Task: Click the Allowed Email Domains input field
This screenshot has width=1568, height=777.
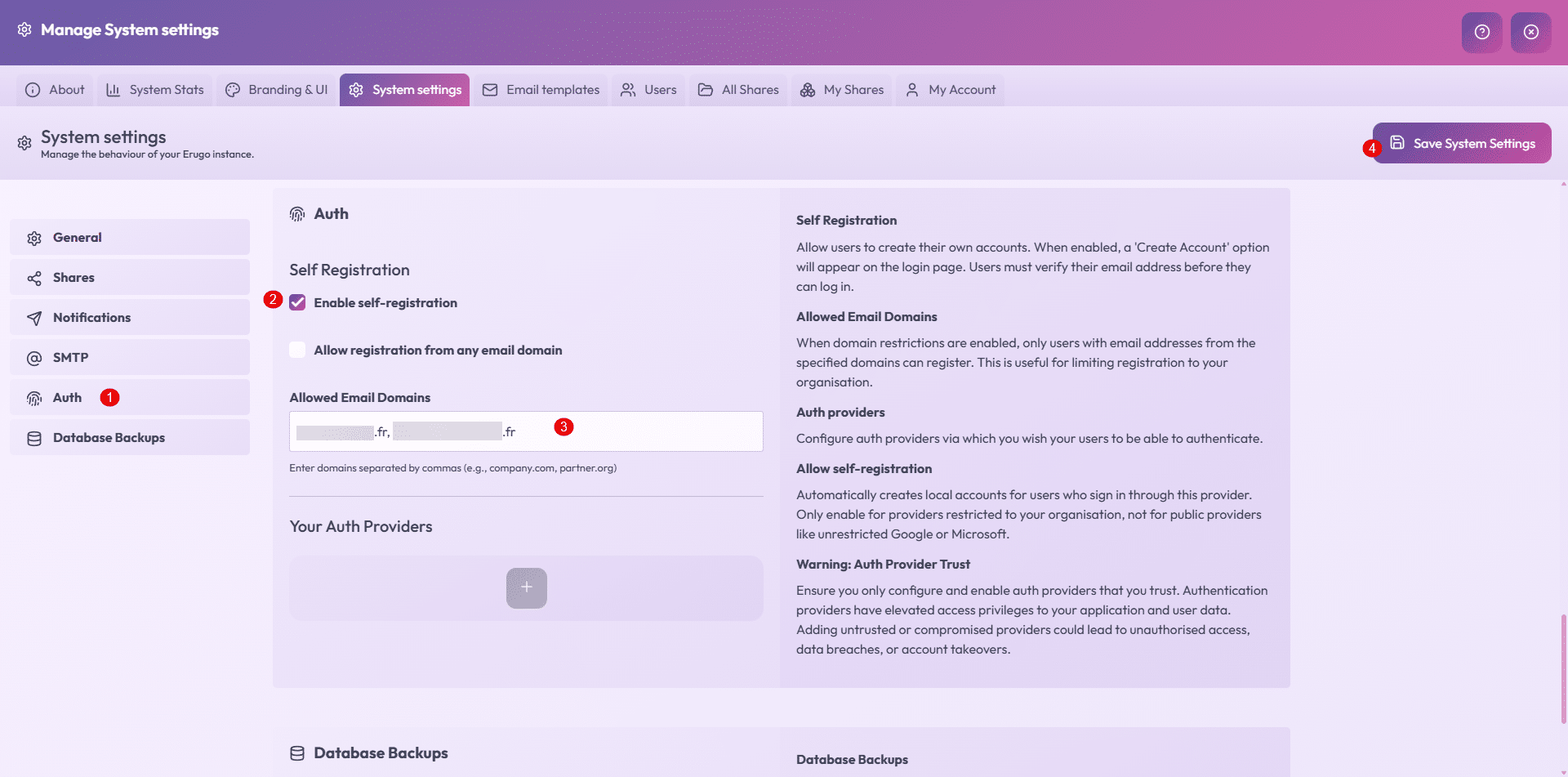Action: pyautogui.click(x=653, y=431)
